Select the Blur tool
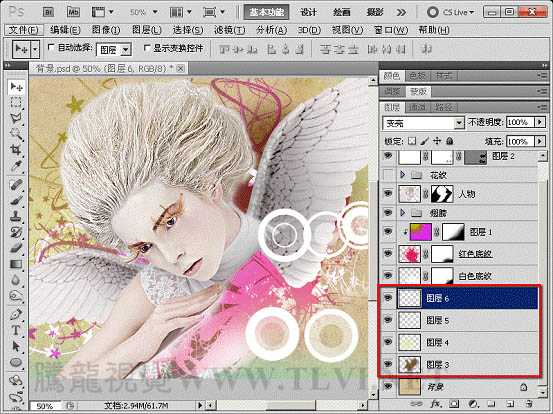Screen dimensions: 553x414 (16, 279)
